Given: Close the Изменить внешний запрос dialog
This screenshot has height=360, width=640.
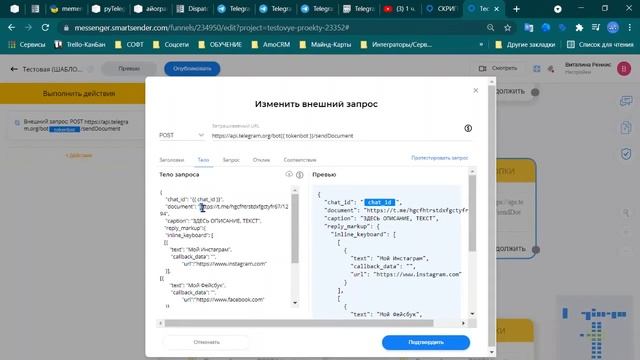Looking at the screenshot, I should click(x=476, y=90).
